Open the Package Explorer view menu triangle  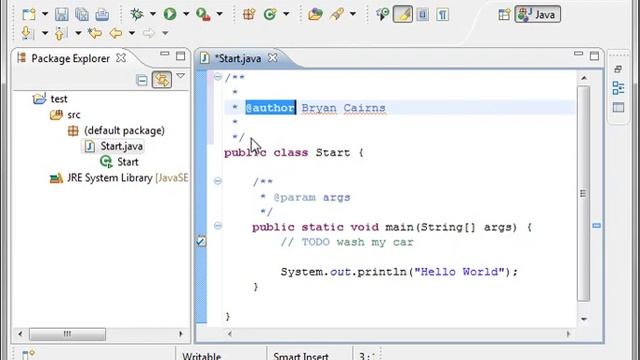click(180, 76)
